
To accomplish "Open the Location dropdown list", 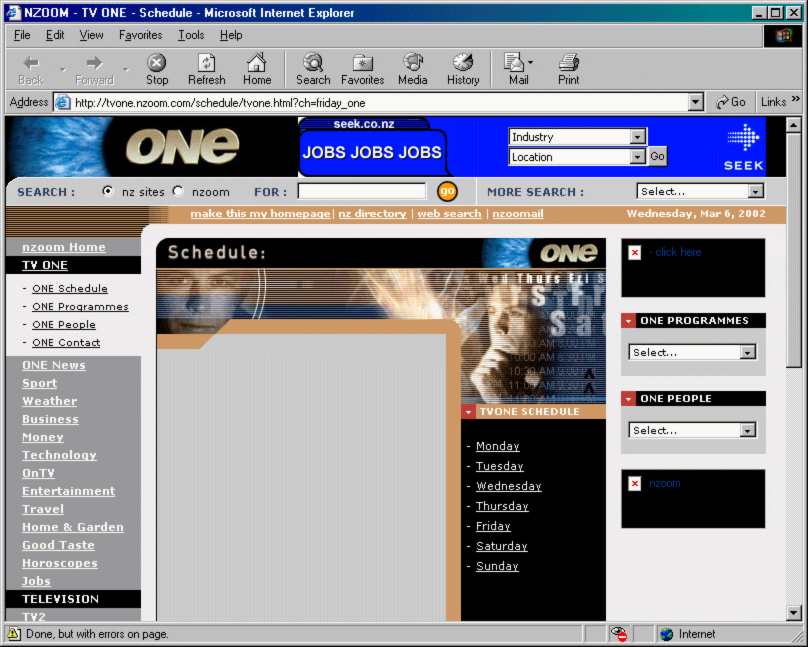I will 637,157.
